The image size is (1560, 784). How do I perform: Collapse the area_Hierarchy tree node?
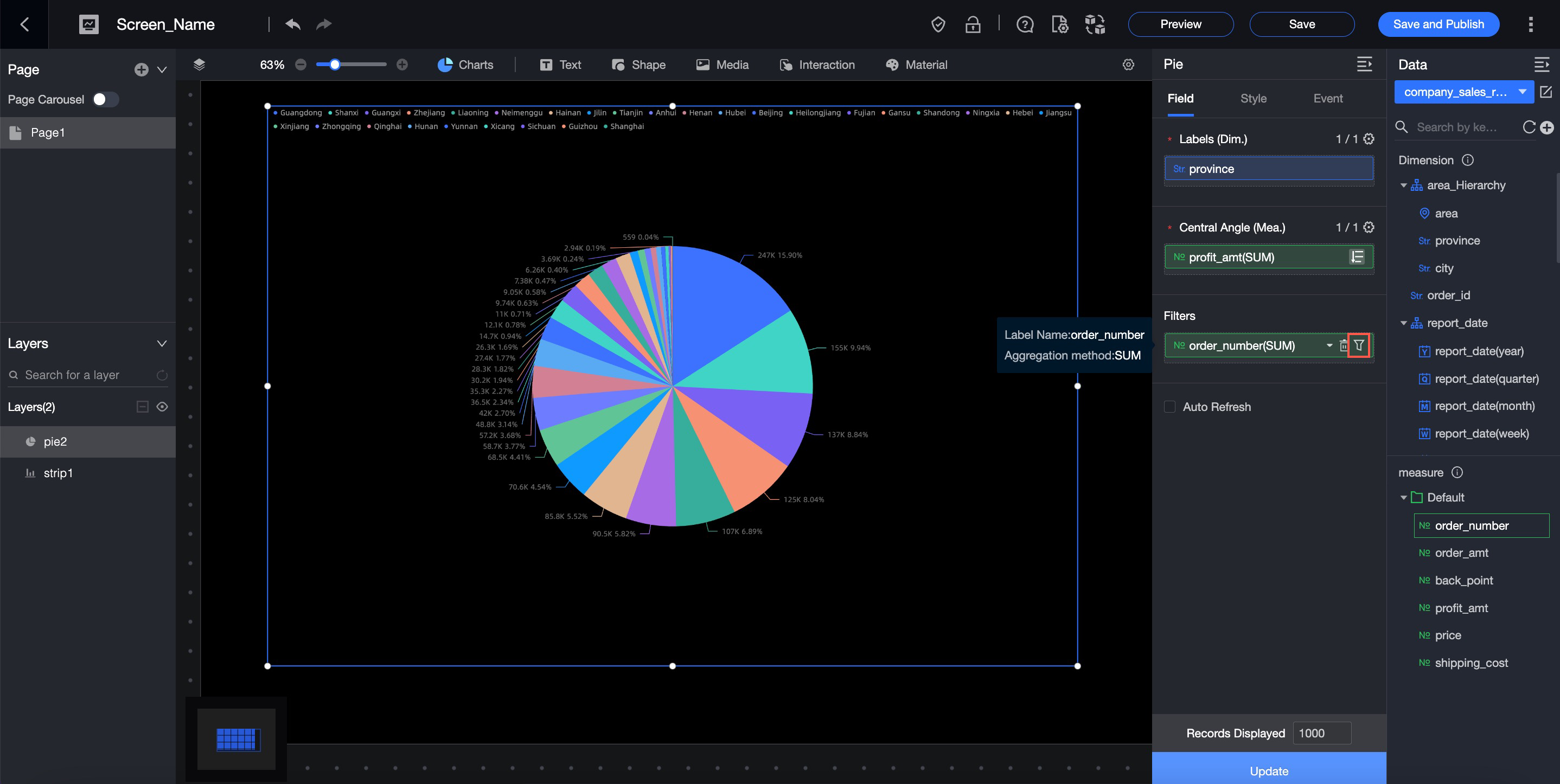click(1403, 185)
